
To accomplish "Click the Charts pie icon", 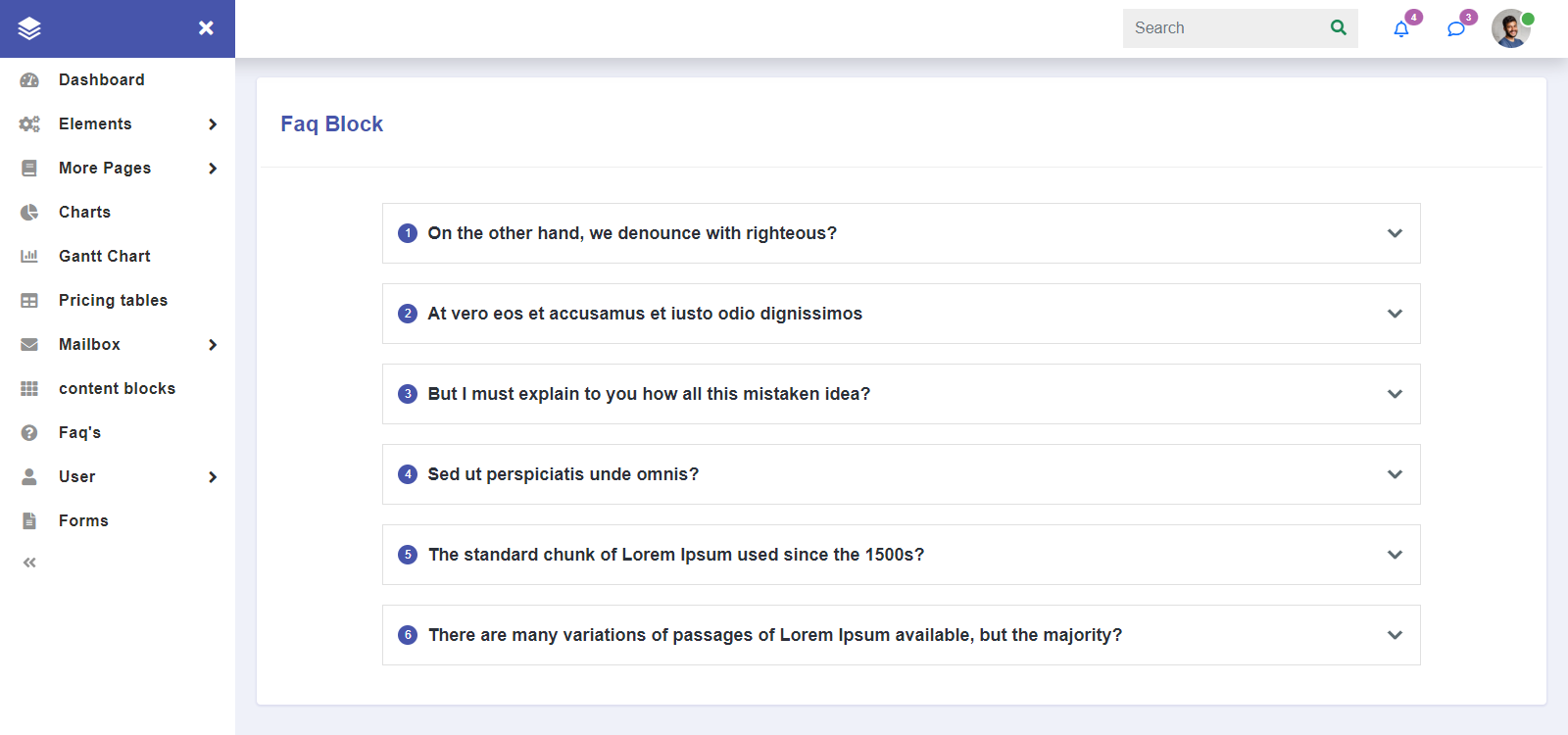I will tap(29, 213).
